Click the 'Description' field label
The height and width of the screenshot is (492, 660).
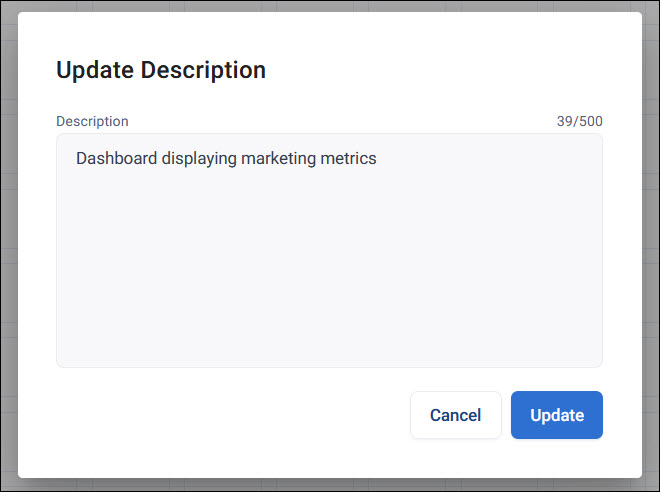[92, 121]
